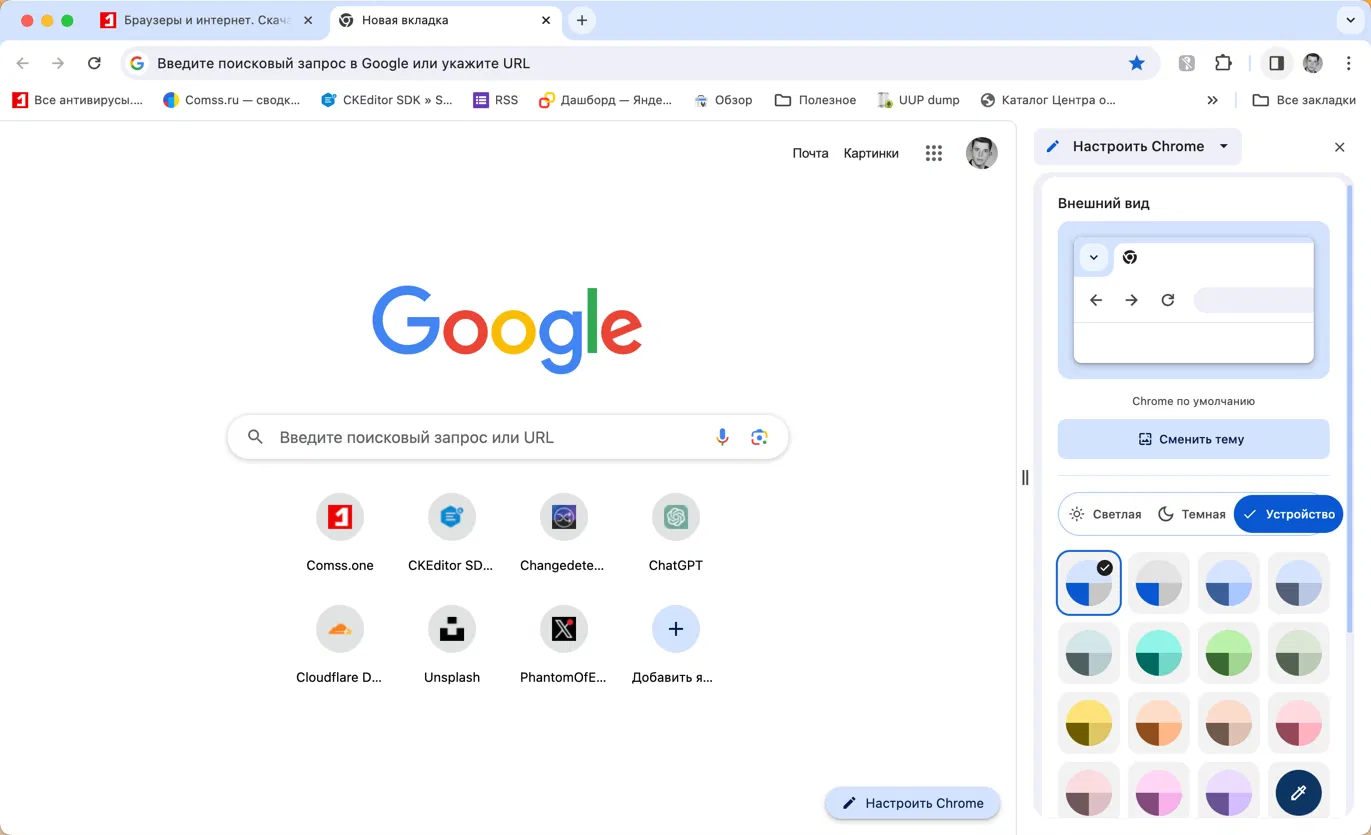This screenshot has height=835, width=1371.
Task: Open the tab search chevron at top right
Action: 1352,20
